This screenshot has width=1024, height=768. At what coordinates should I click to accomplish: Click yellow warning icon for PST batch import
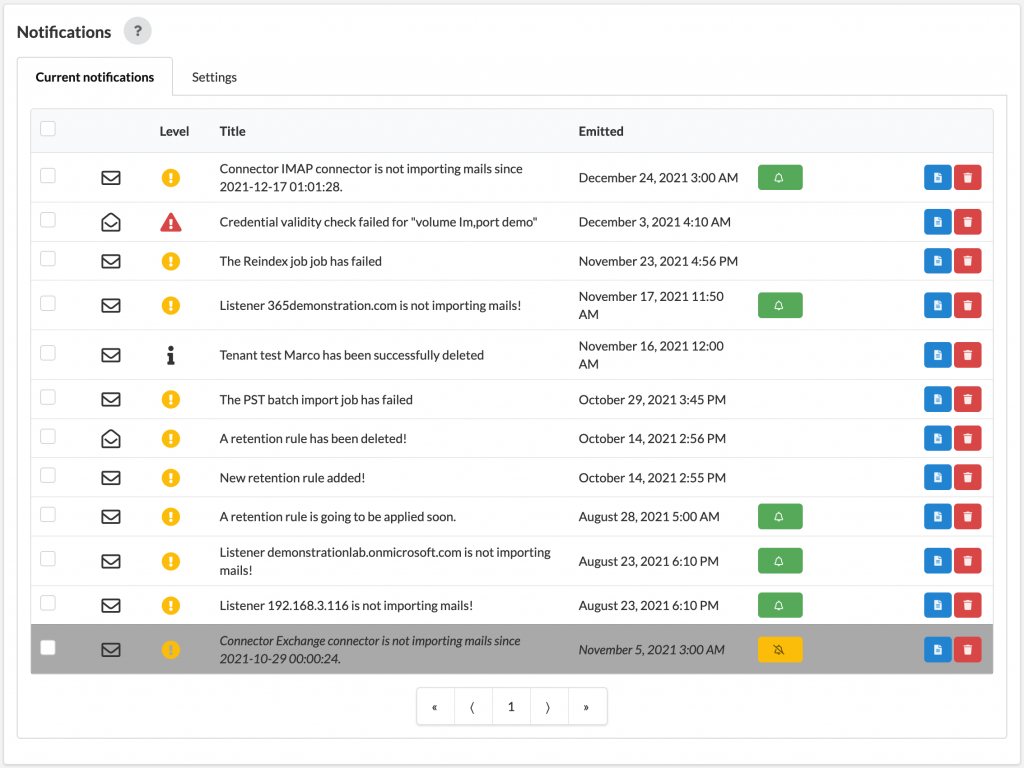(x=170, y=400)
